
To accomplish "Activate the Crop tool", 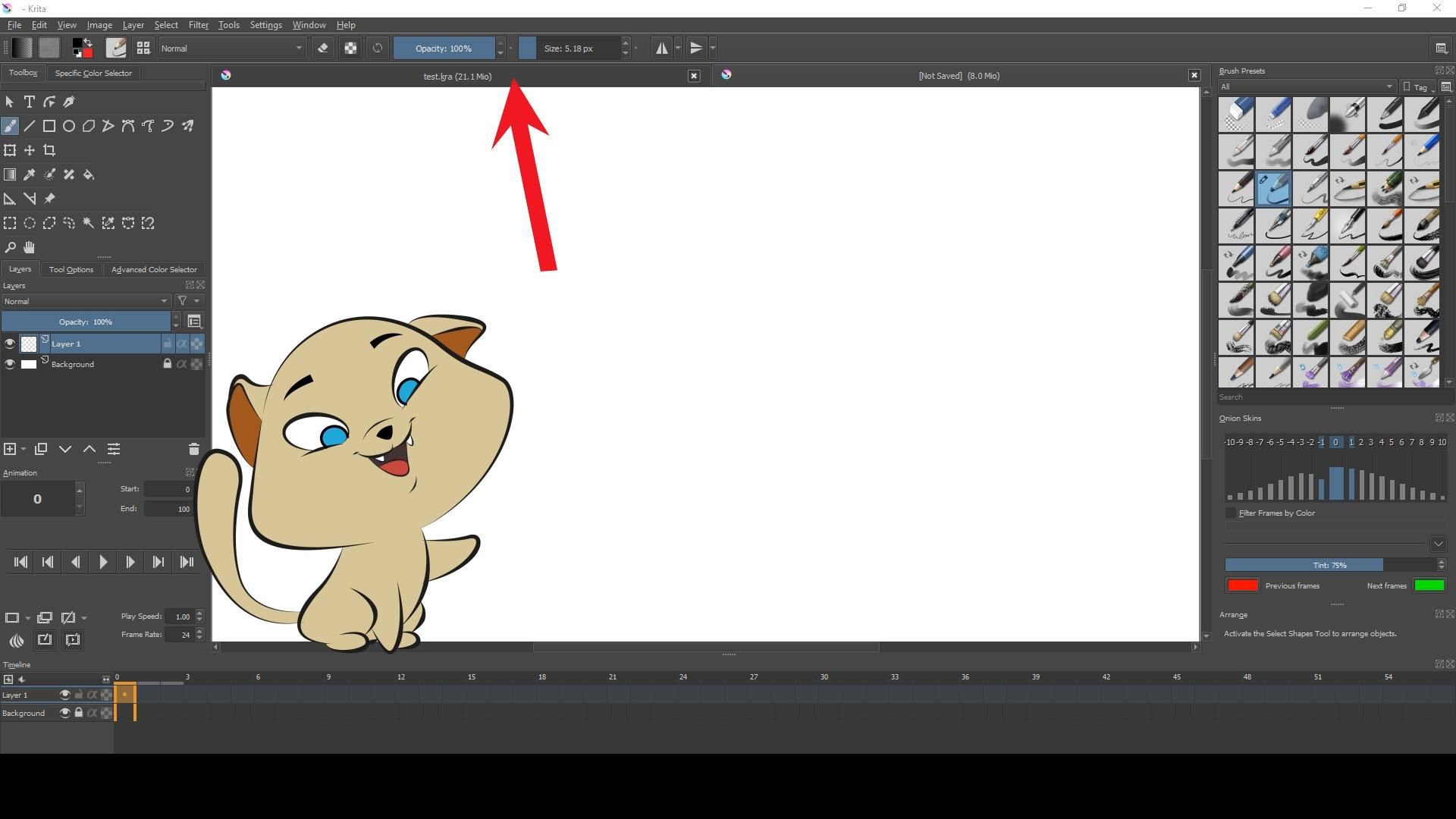I will [49, 150].
